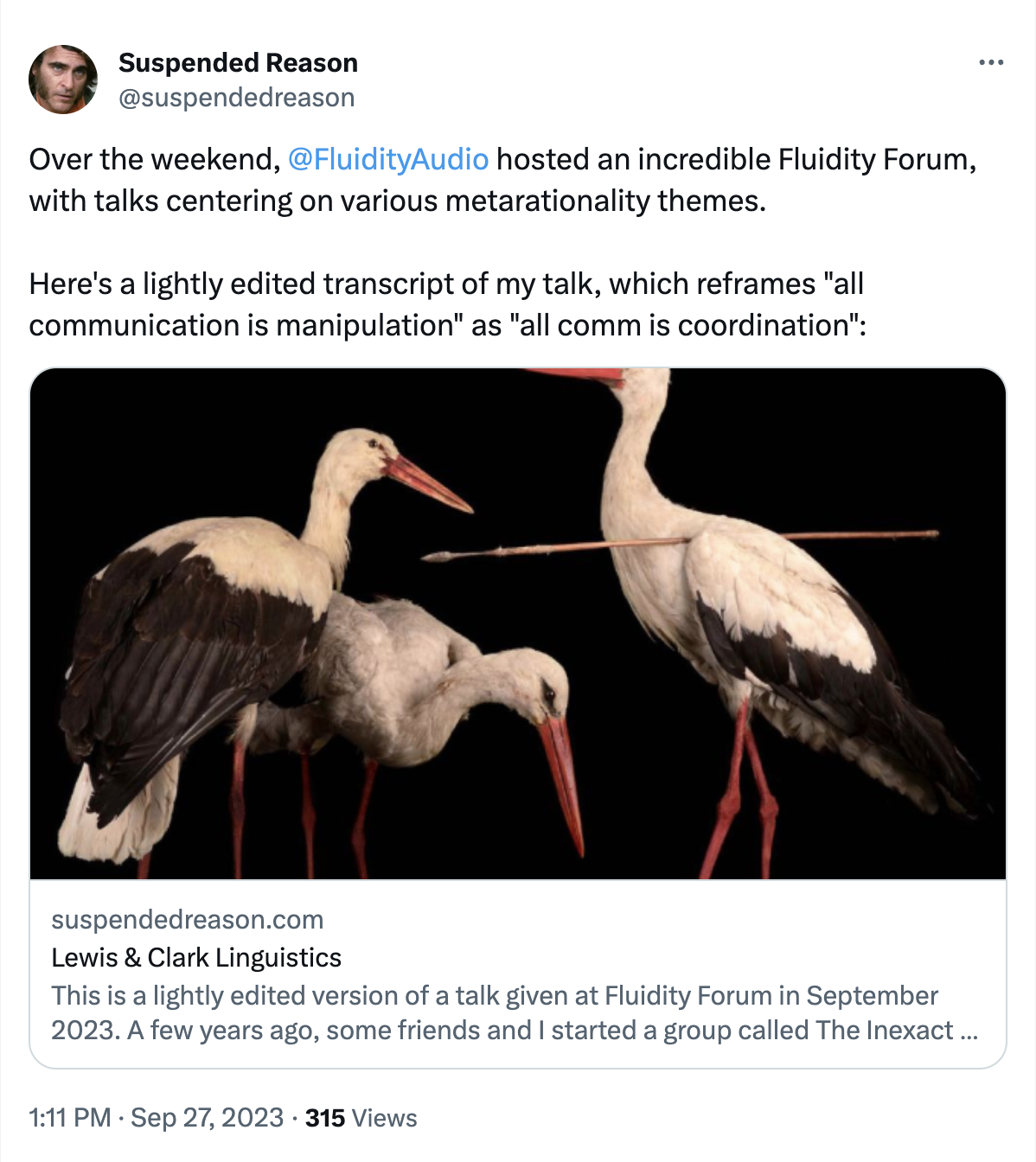The height and width of the screenshot is (1162, 1036).
Task: Open the Lewis & Clark Linguistics title
Action: coord(196,957)
